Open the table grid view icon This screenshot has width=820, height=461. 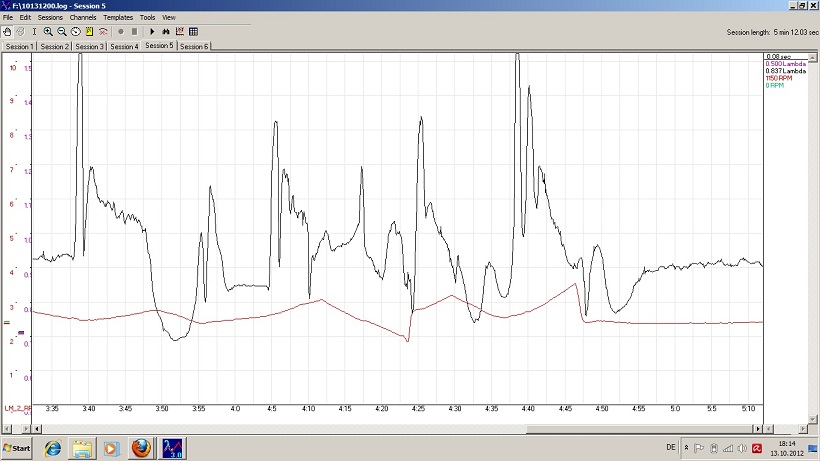(x=193, y=31)
